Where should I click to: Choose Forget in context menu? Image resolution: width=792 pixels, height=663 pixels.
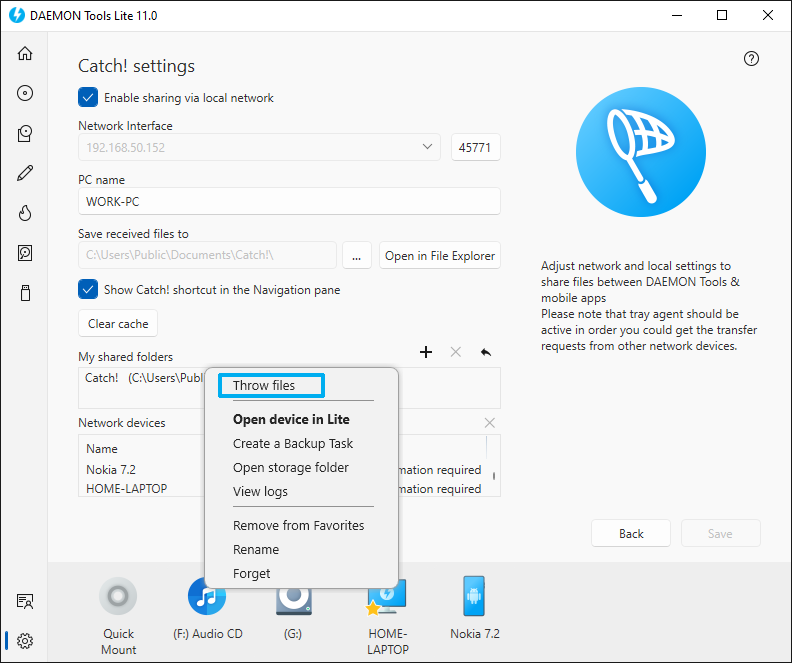[252, 574]
